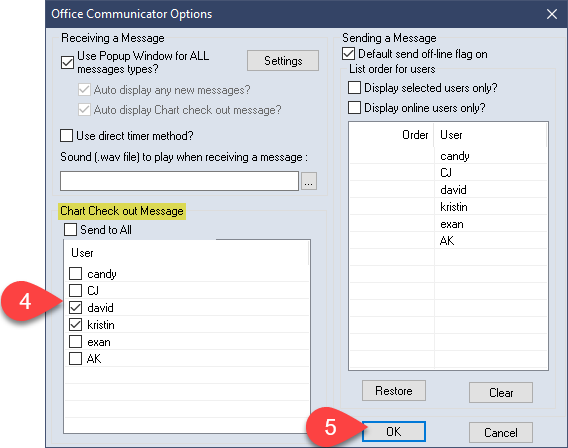
Task: Select candy row in the order list
Action: (448, 156)
